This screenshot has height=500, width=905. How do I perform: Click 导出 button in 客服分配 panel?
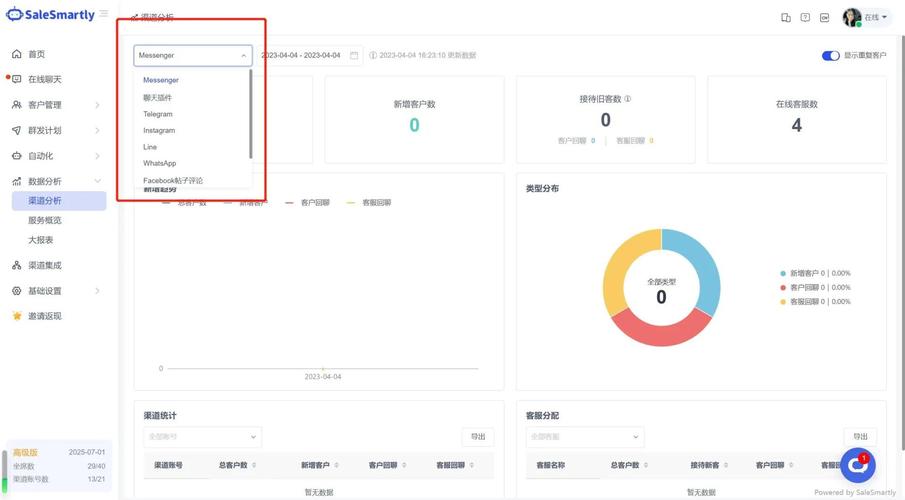point(860,437)
